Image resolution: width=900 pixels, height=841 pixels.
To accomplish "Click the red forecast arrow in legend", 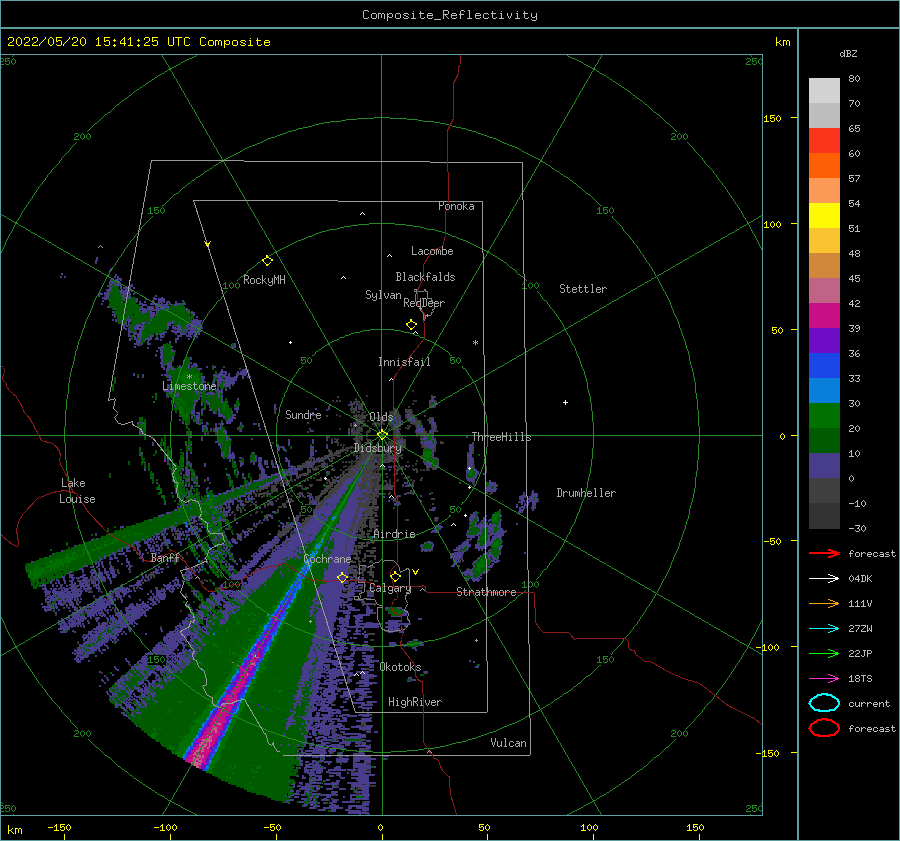I will click(824, 553).
